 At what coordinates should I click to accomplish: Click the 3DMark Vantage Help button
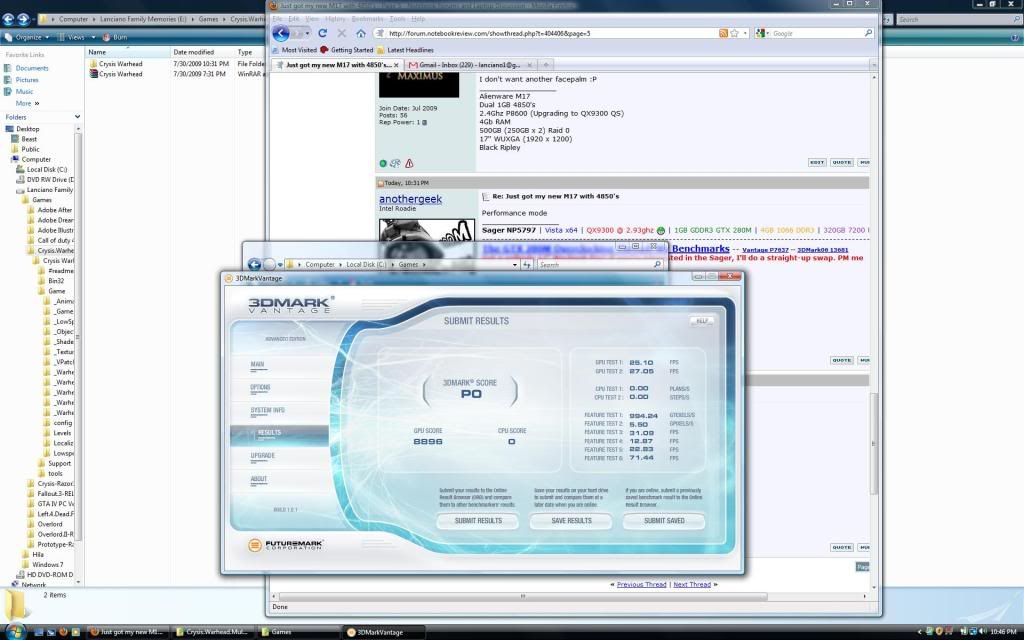[x=701, y=321]
